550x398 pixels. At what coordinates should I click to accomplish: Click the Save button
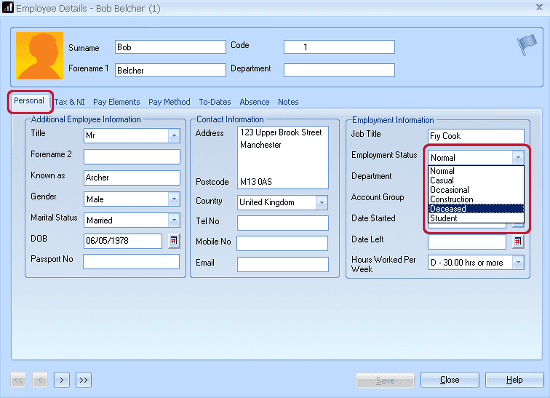pyautogui.click(x=385, y=380)
